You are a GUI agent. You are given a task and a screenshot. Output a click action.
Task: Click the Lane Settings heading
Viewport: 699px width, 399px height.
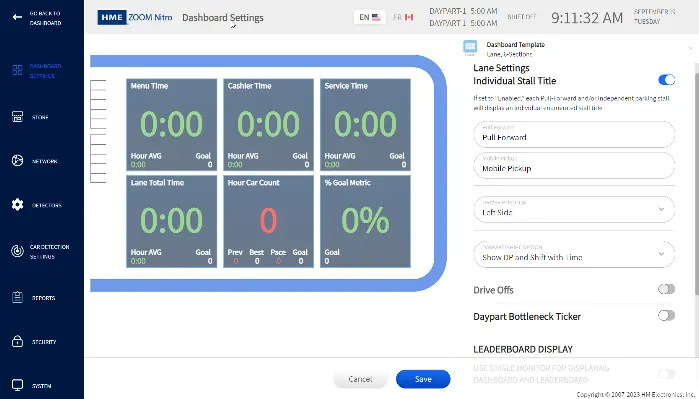click(501, 68)
